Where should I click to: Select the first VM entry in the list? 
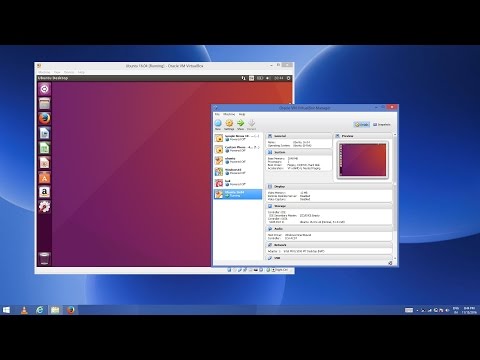[x=238, y=138]
